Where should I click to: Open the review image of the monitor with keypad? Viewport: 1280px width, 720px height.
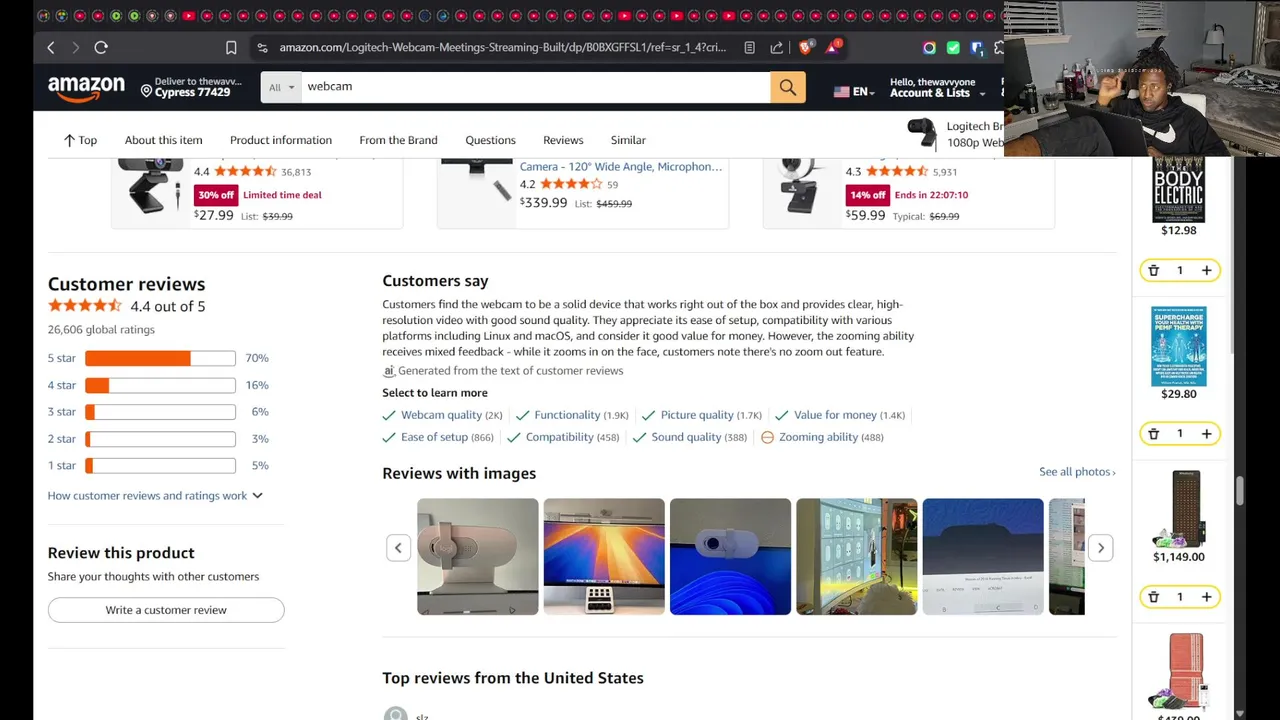coord(604,556)
